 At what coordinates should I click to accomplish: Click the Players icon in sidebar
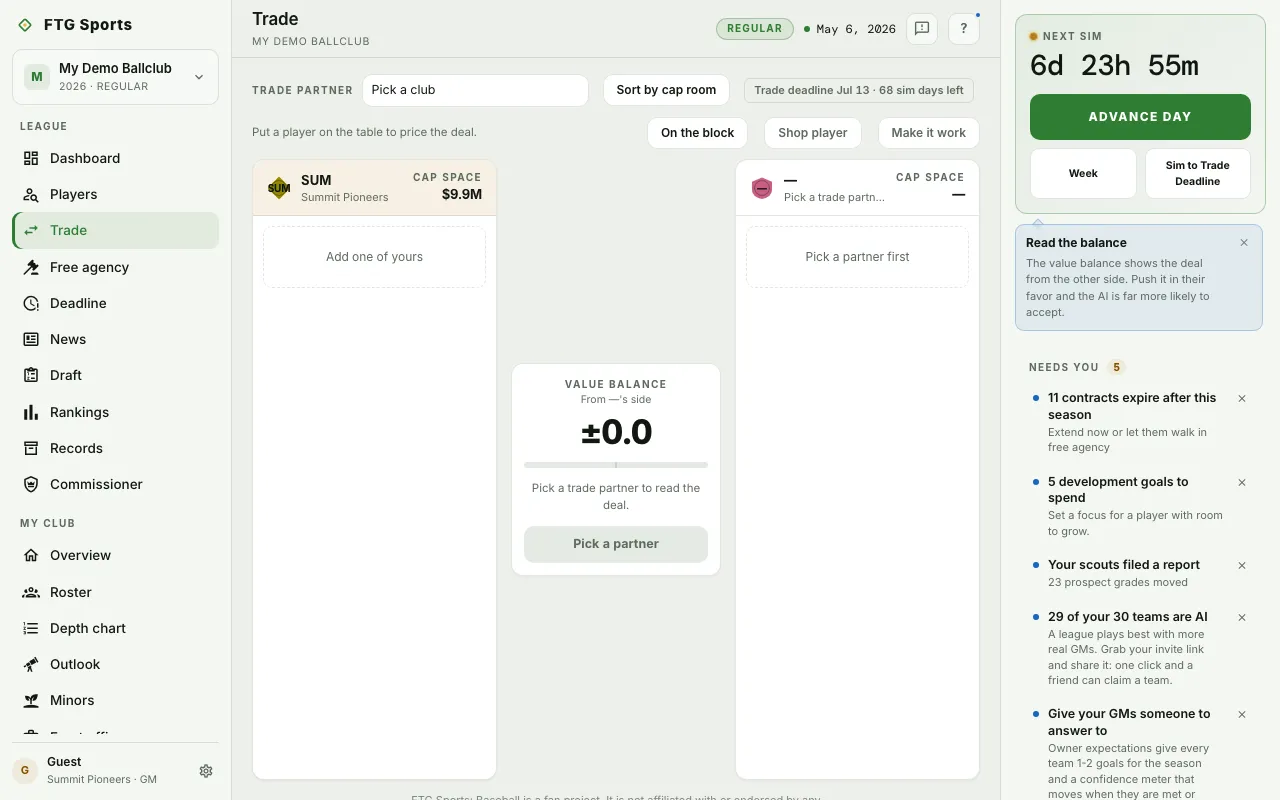click(31, 194)
